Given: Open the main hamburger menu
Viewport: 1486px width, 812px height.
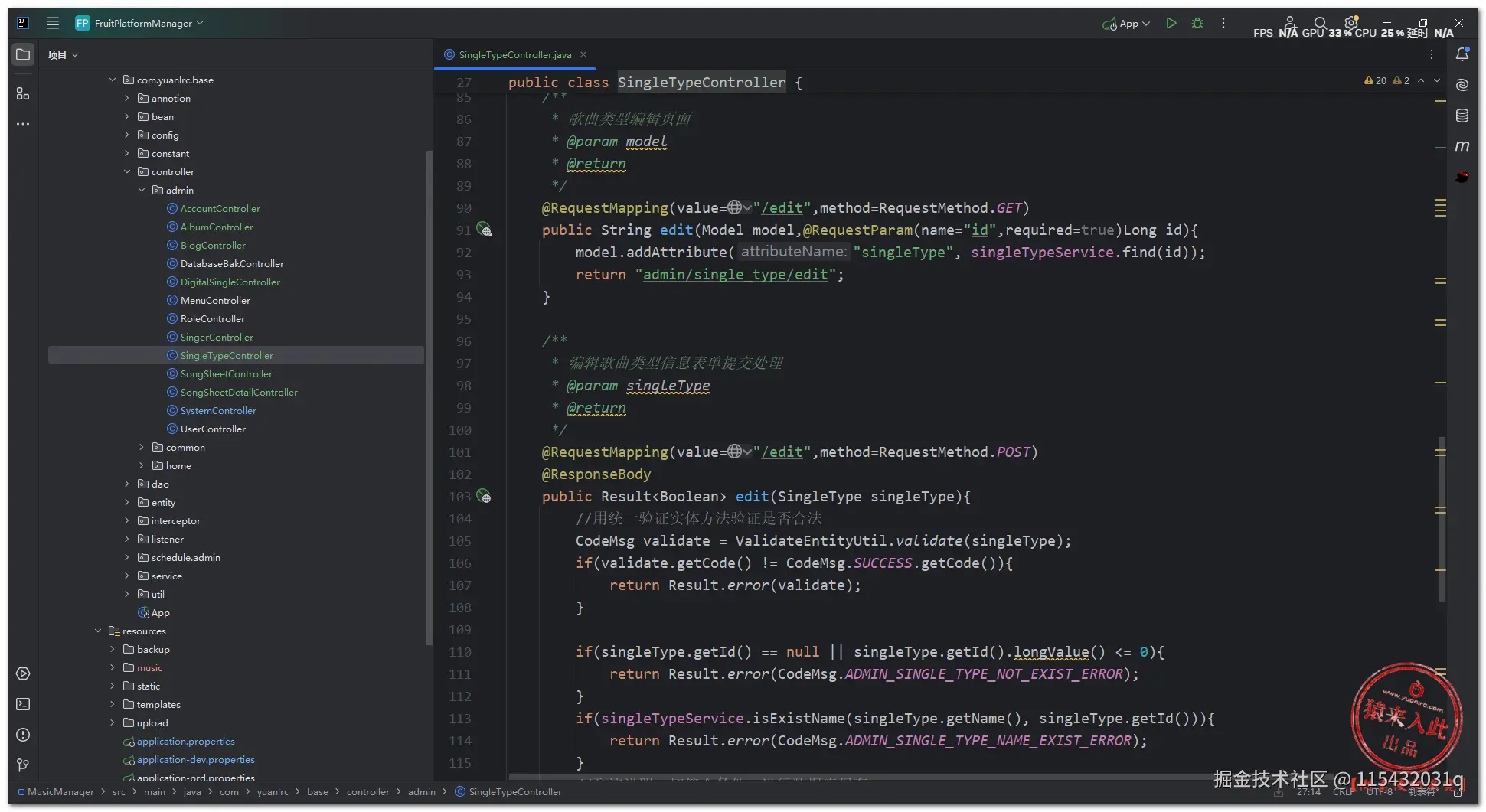Looking at the screenshot, I should [x=53, y=24].
